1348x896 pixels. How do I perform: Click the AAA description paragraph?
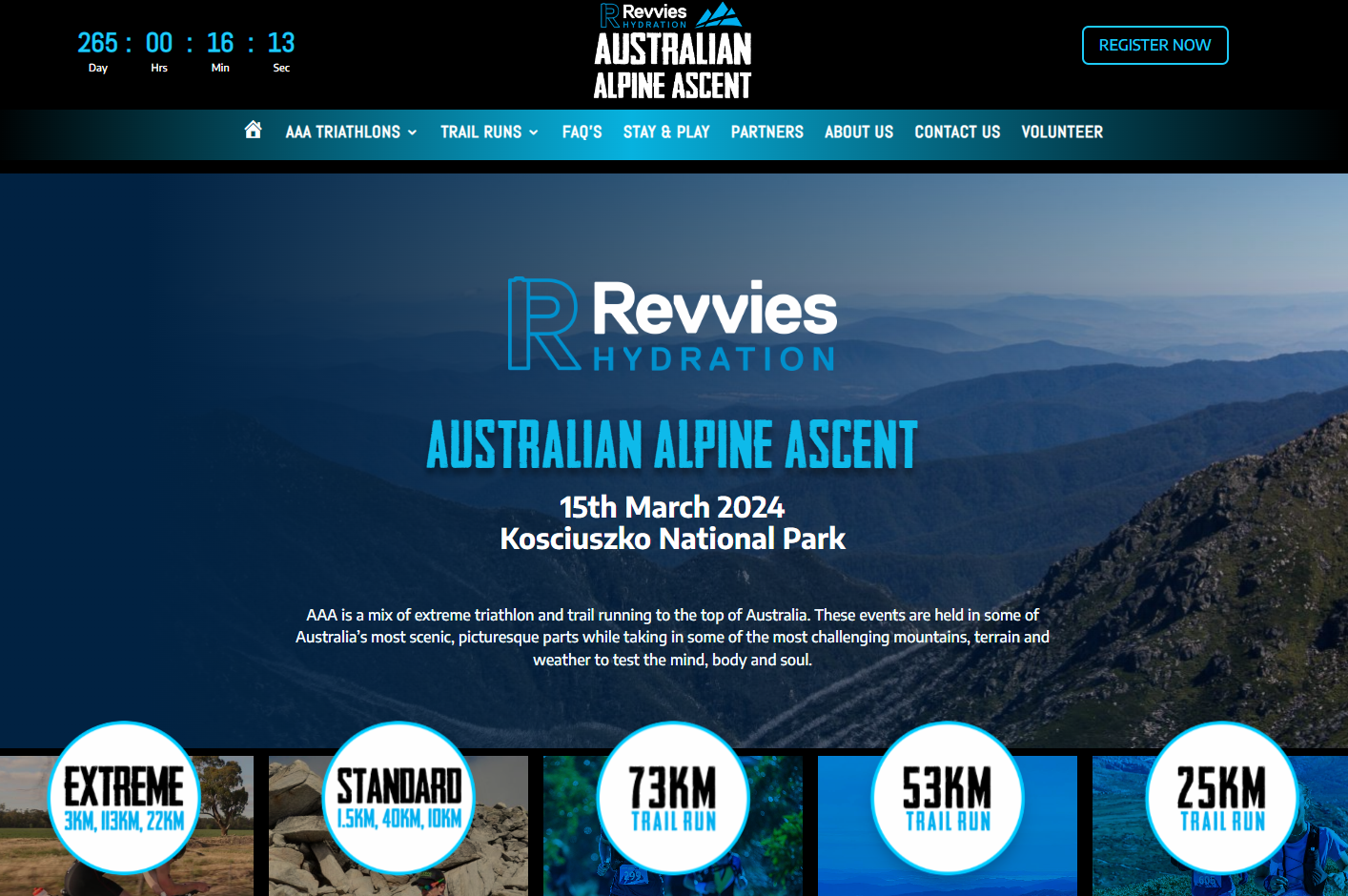[x=673, y=637]
